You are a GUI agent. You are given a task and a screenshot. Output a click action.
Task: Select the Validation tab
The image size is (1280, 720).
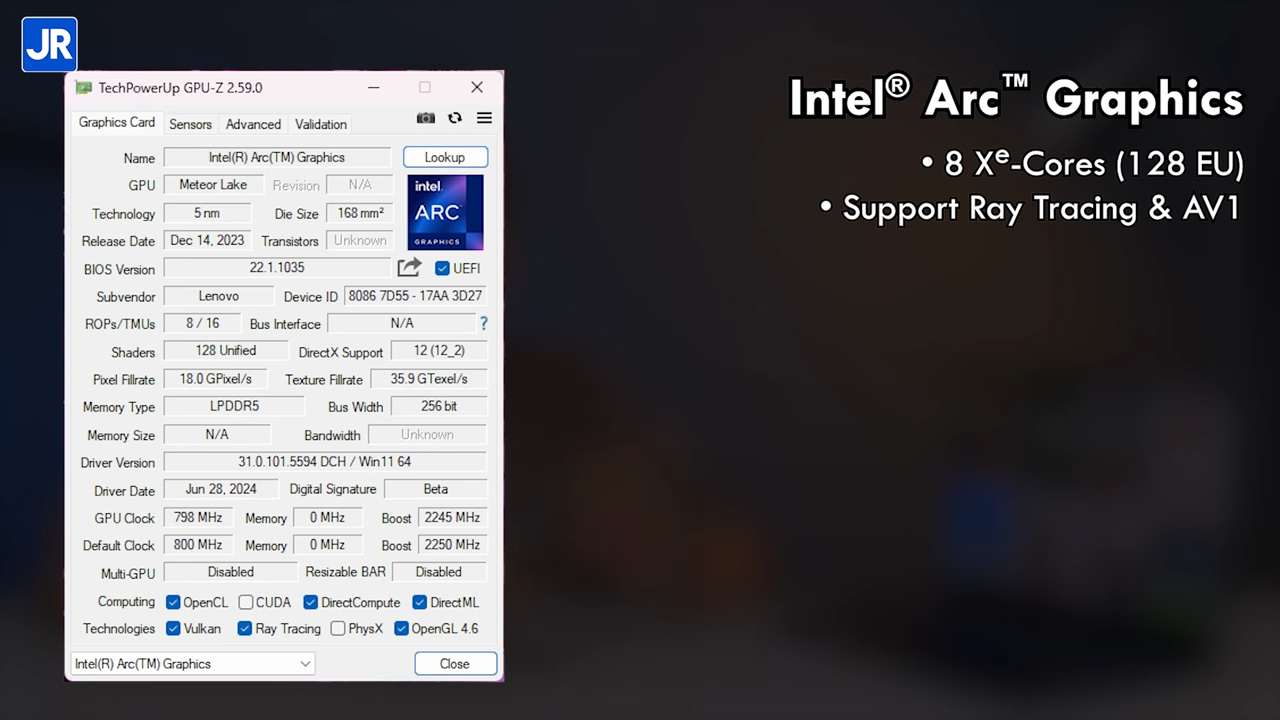[321, 124]
